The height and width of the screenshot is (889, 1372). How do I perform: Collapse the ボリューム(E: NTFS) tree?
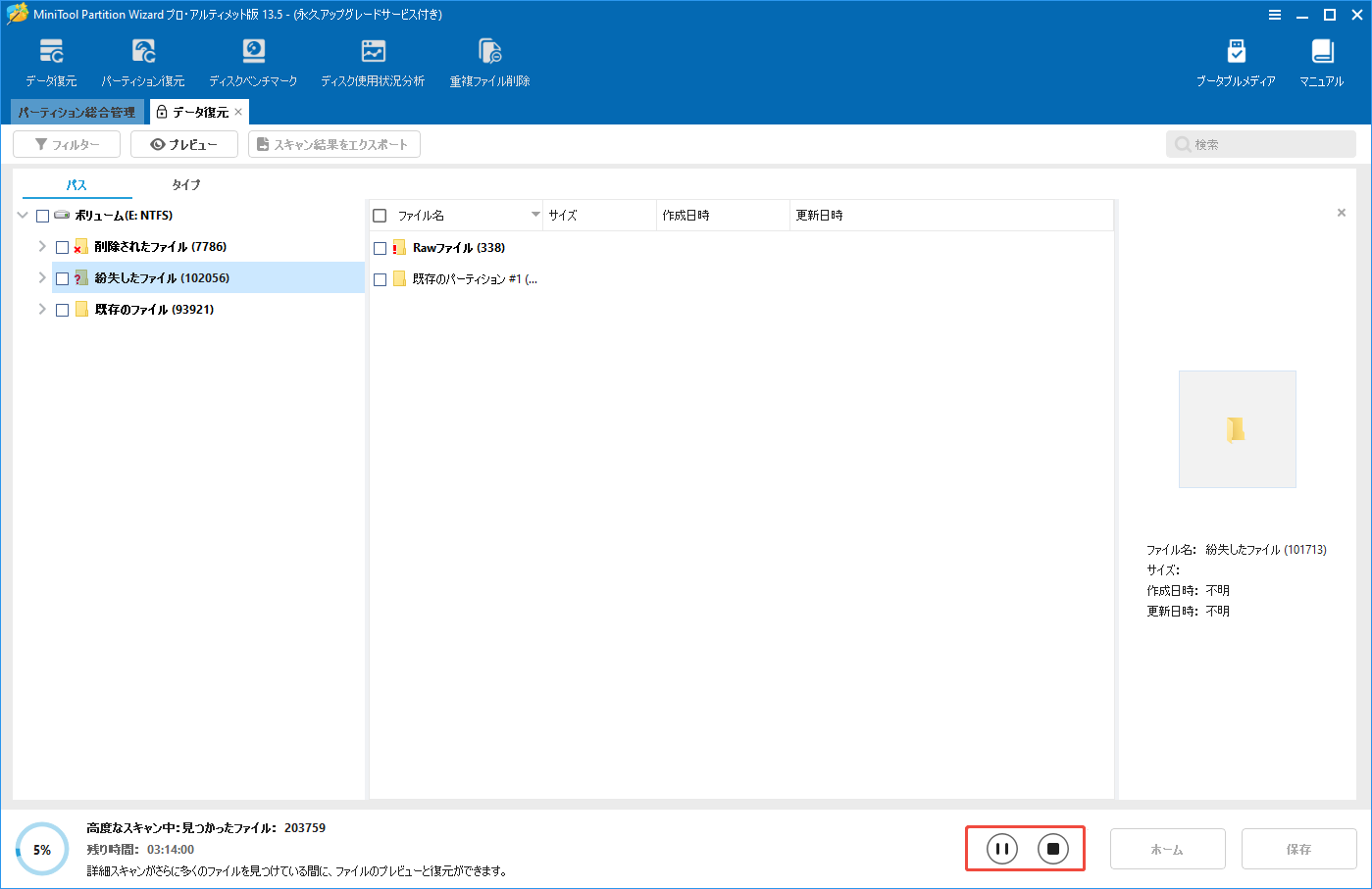point(22,215)
